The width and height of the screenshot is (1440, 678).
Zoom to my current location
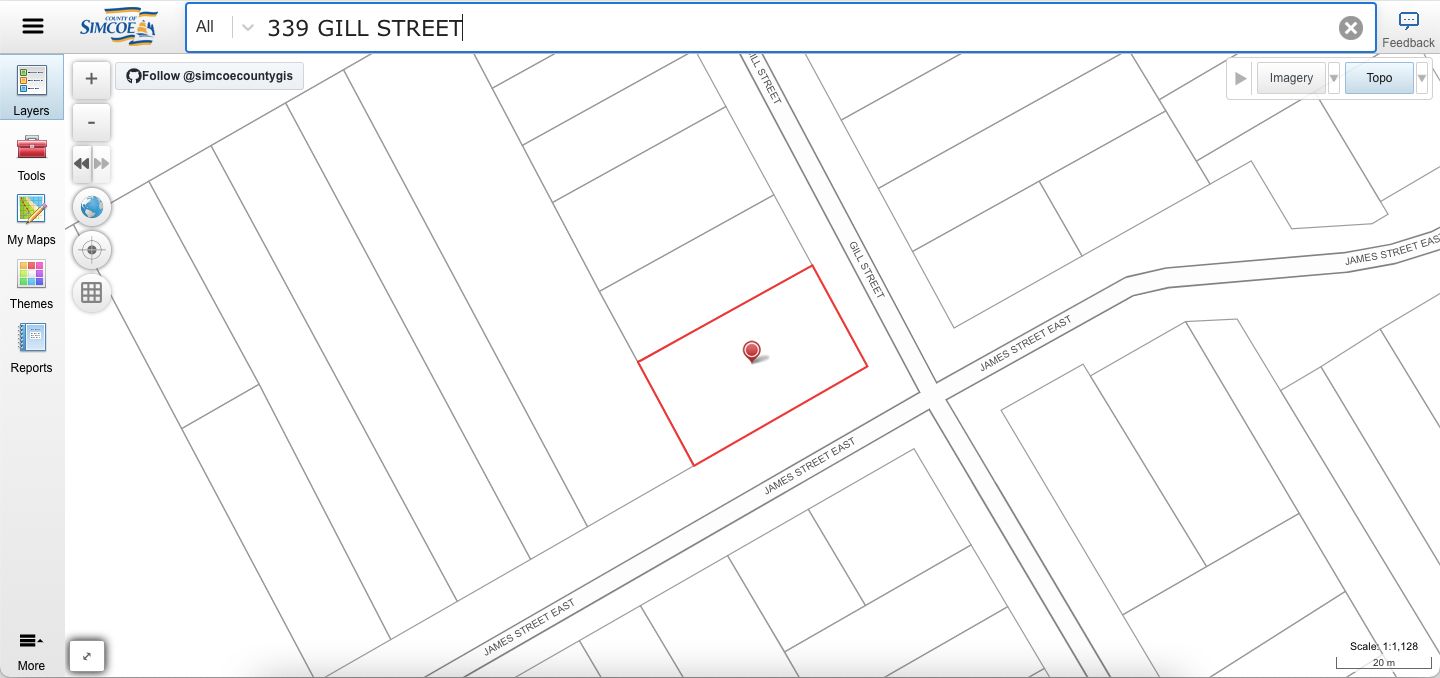pyautogui.click(x=92, y=250)
